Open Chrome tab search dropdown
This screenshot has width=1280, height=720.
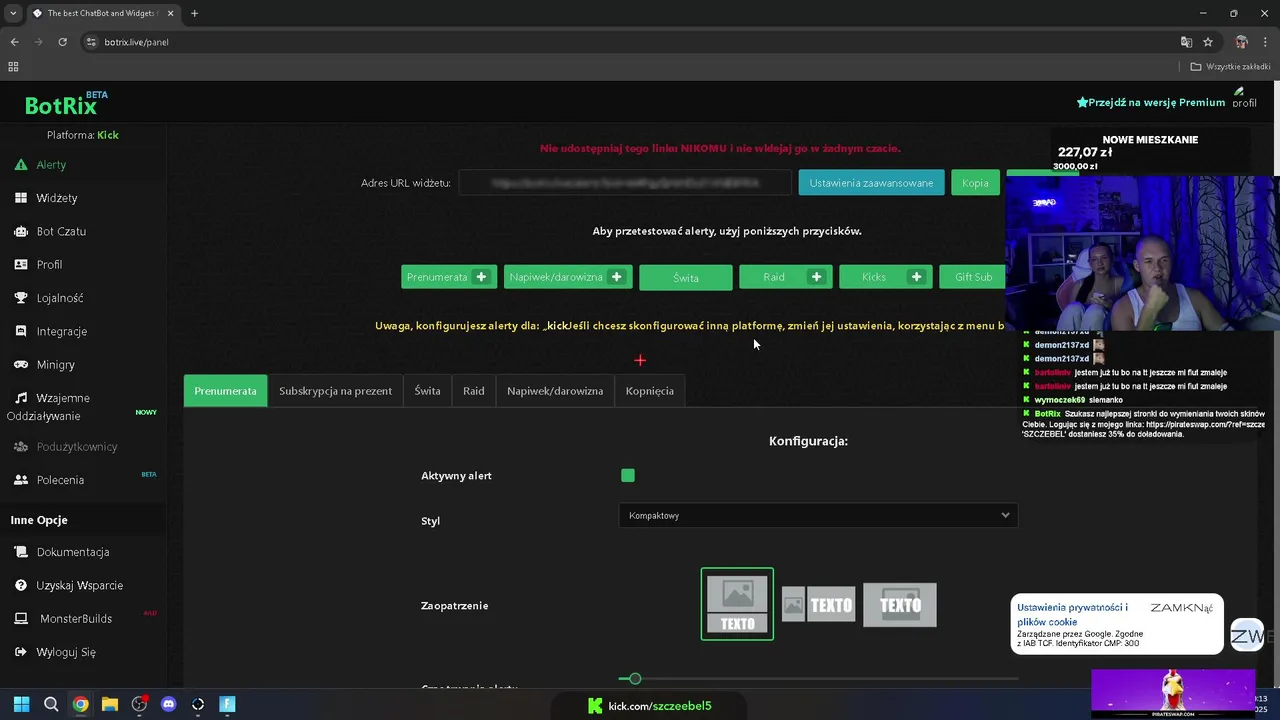coord(13,13)
